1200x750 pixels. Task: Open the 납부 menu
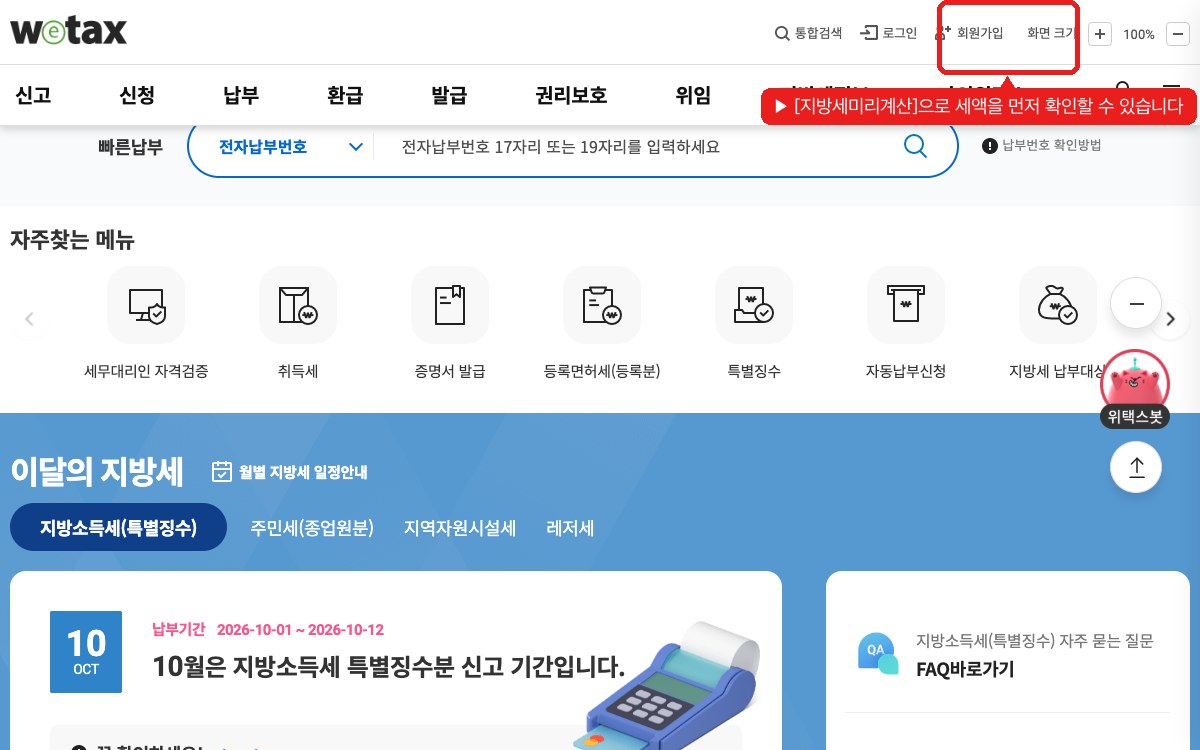point(241,96)
